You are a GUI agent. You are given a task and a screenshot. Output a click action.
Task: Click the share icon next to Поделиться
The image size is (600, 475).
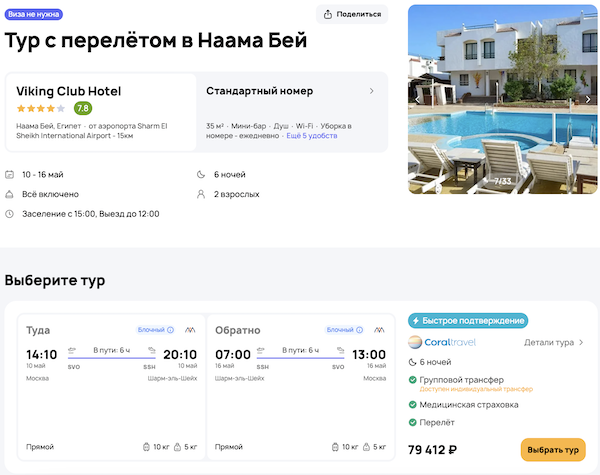pos(327,14)
